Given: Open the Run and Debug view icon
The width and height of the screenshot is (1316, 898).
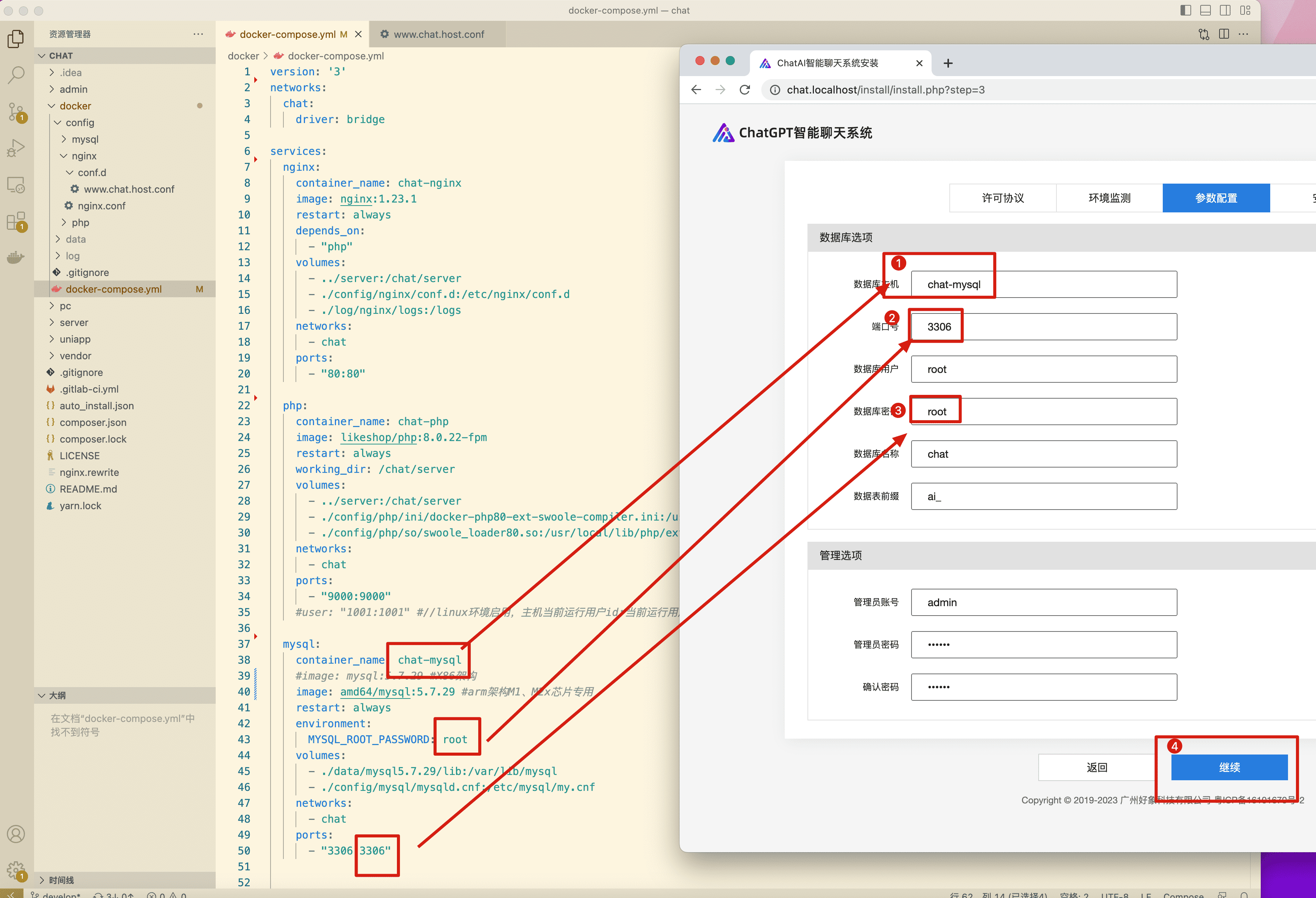Looking at the screenshot, I should (x=16, y=148).
